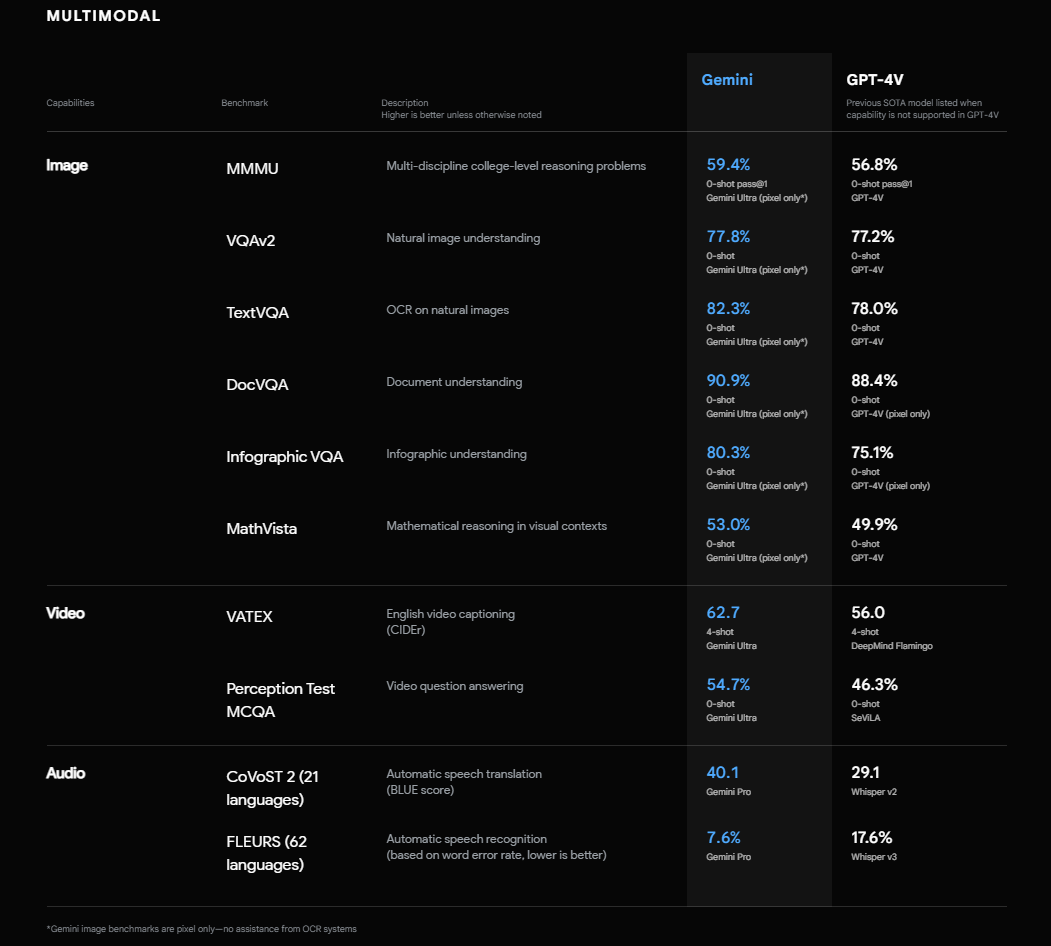Select GPT-4V's 77.2% VQAv2 score
Image resolution: width=1051 pixels, height=946 pixels.
(873, 236)
